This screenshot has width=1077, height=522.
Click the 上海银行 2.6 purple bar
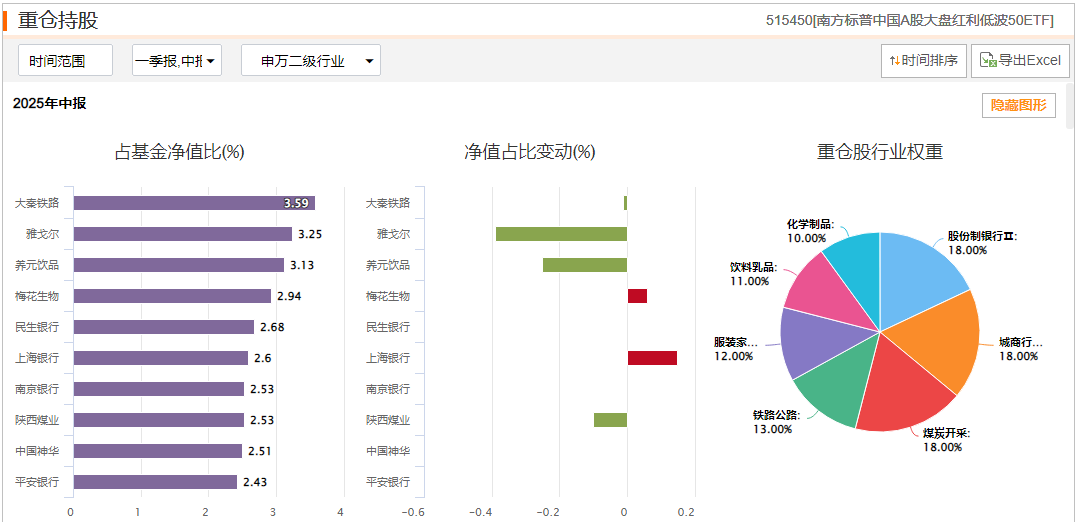click(x=161, y=358)
